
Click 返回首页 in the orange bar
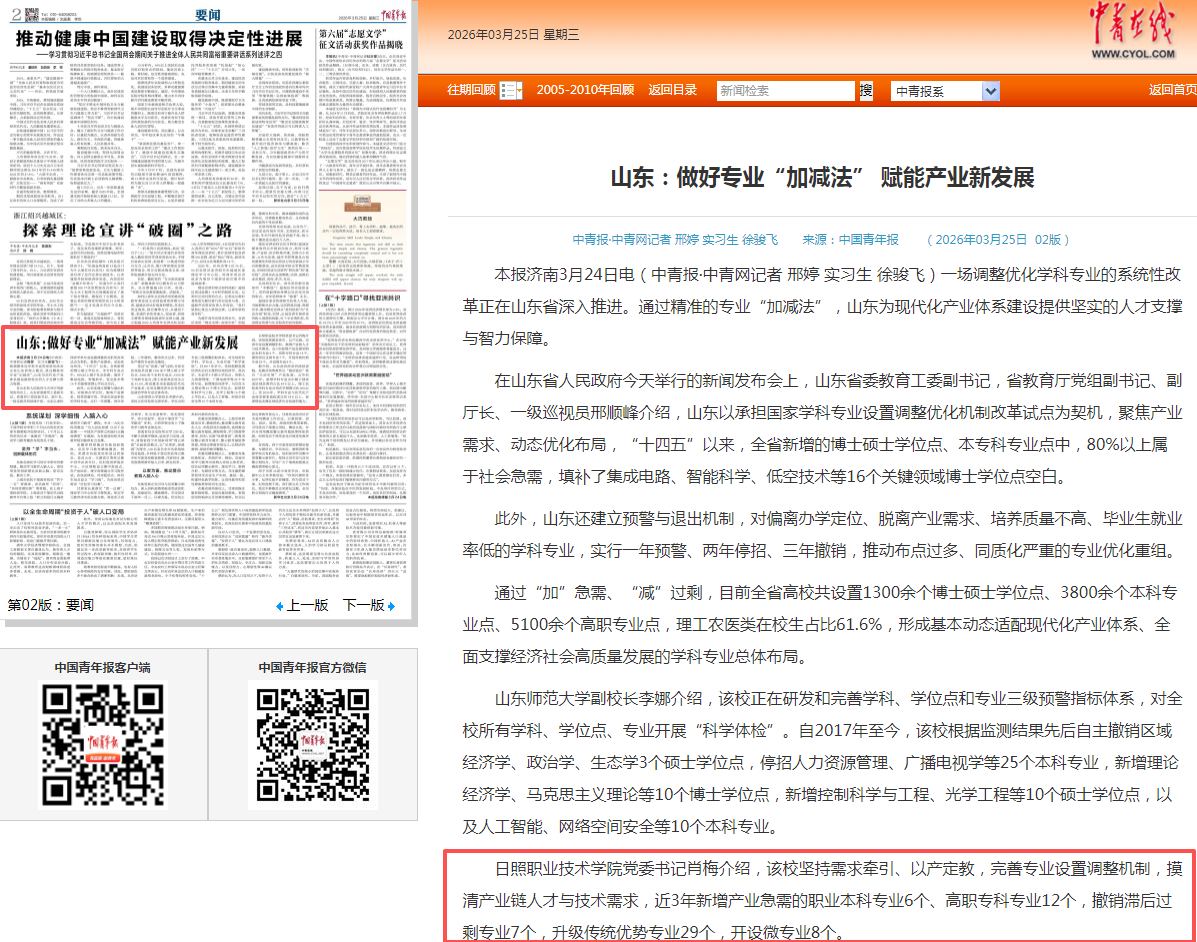click(1172, 90)
